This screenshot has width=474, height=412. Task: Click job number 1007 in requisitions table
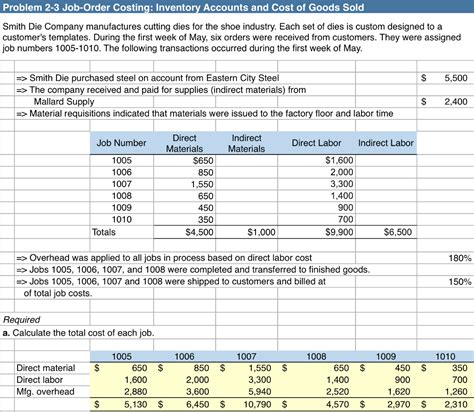click(x=122, y=184)
